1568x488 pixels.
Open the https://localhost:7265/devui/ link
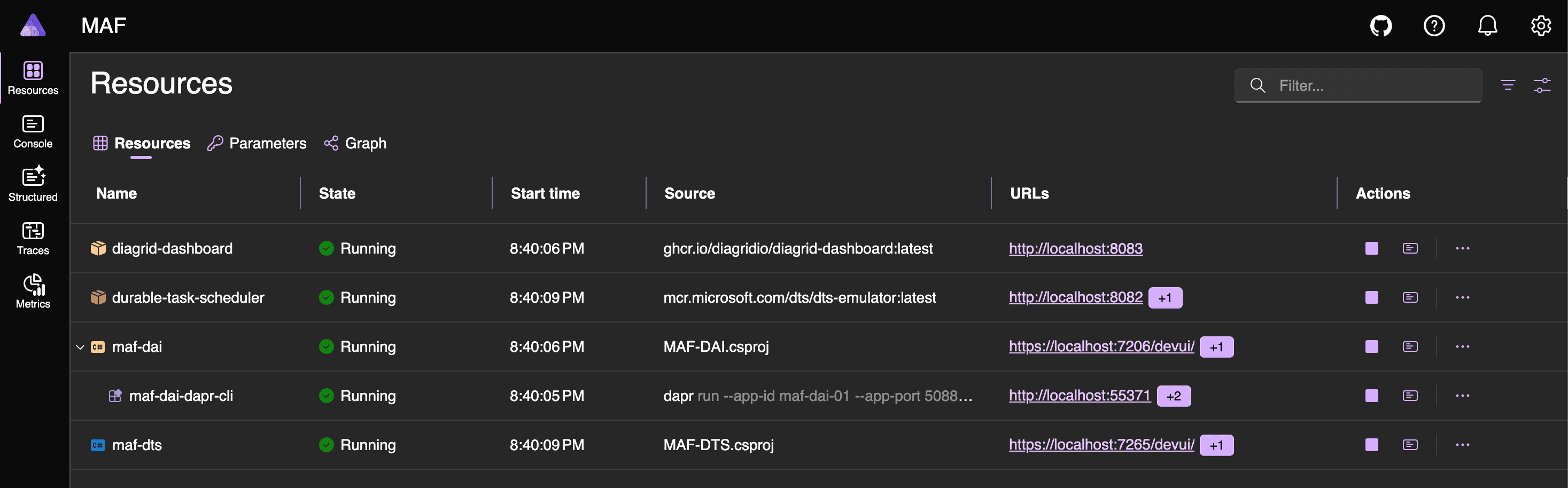pyautogui.click(x=1101, y=445)
